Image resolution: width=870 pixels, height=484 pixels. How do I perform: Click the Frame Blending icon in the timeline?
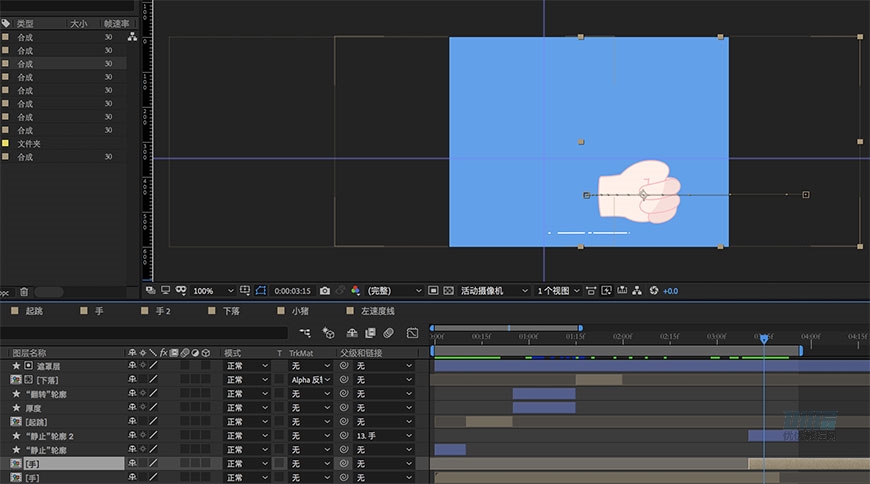click(370, 333)
